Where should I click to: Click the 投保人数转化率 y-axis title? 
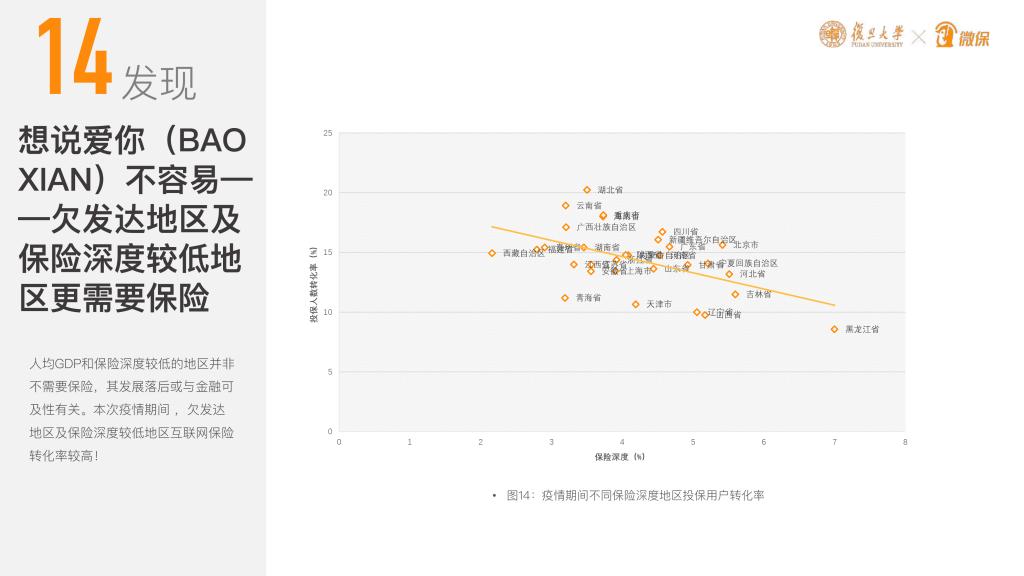(x=314, y=284)
